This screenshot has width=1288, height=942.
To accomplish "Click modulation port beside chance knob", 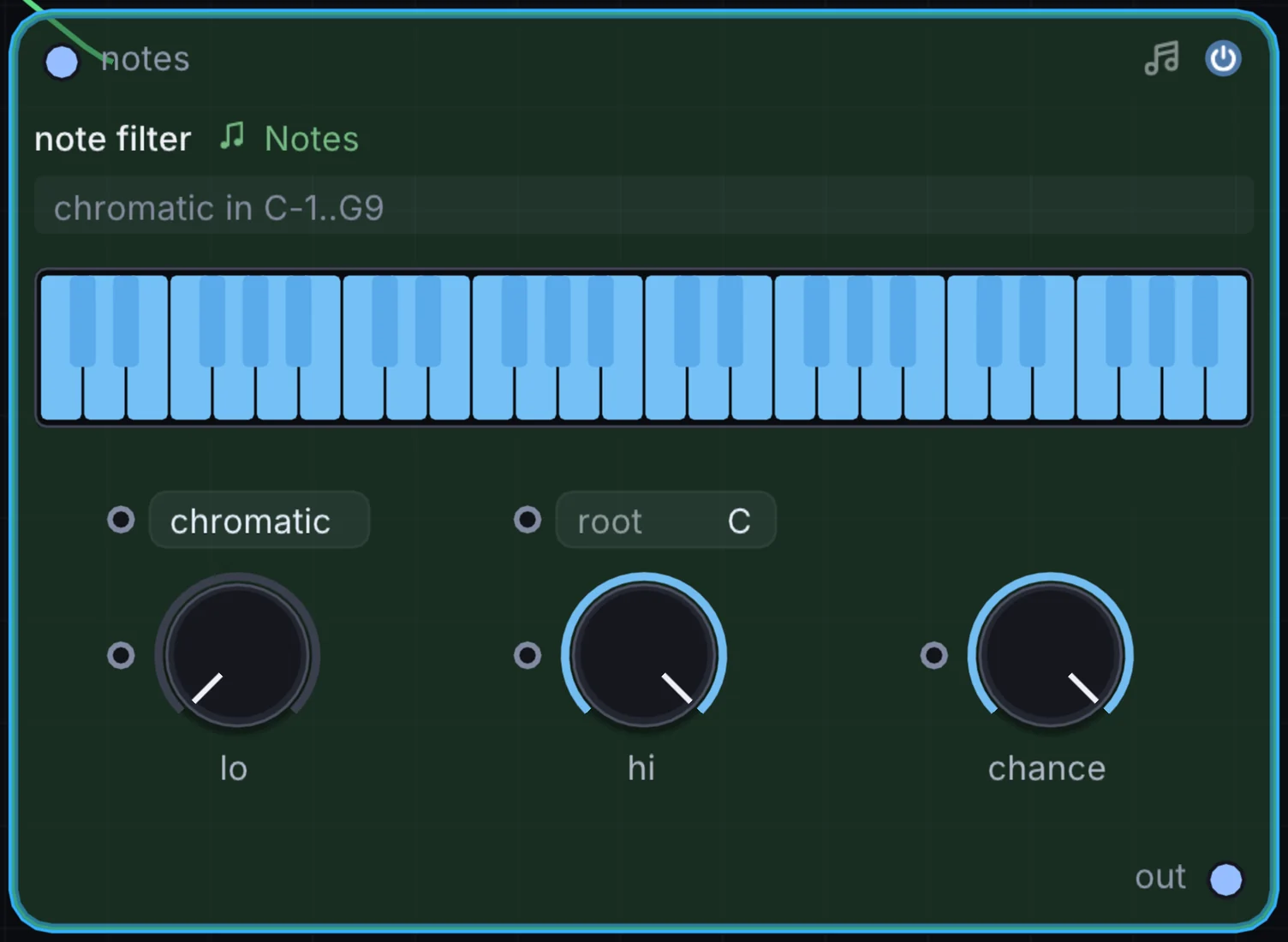I will [x=933, y=656].
